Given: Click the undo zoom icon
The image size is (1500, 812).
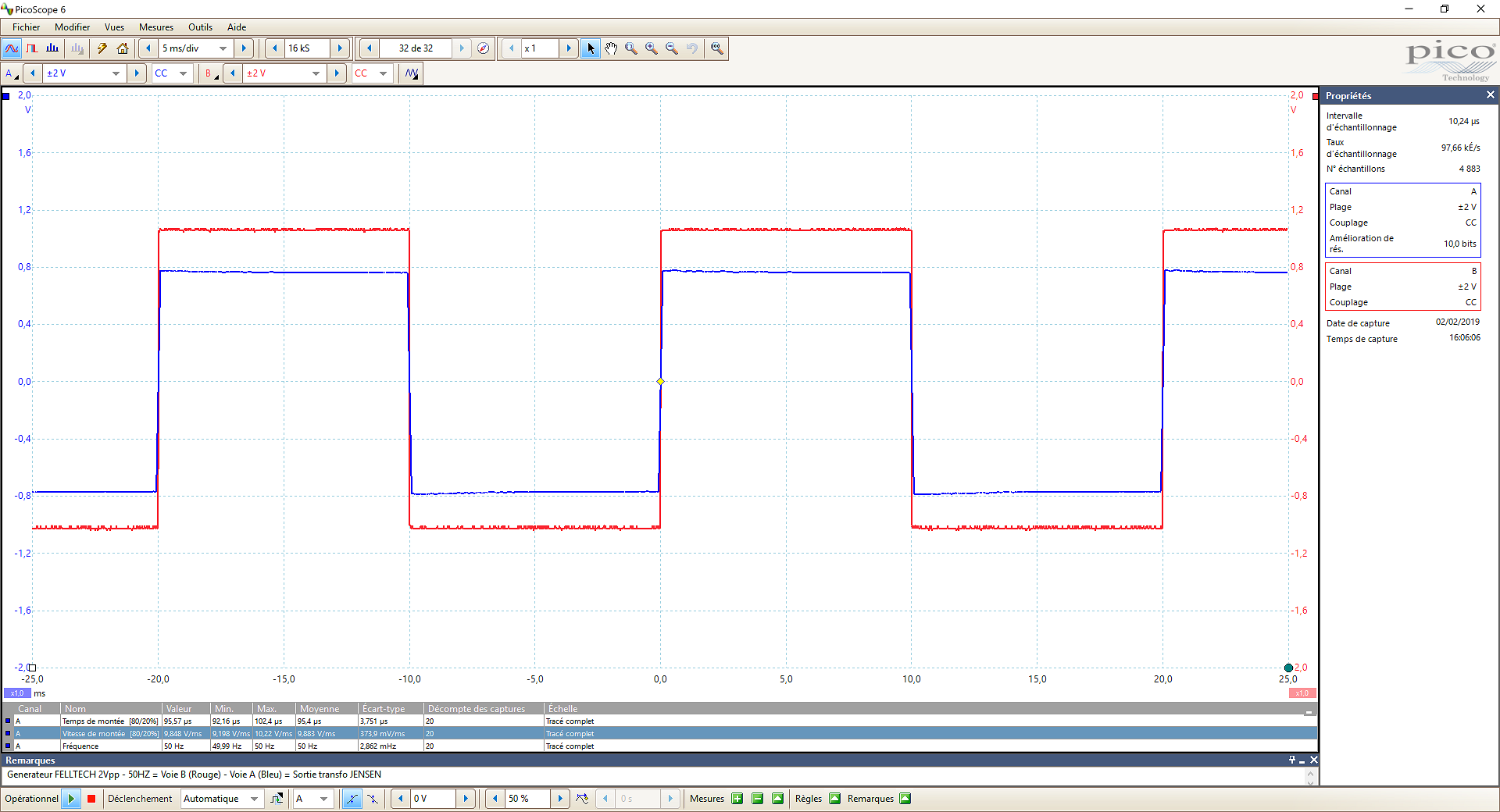Looking at the screenshot, I should pos(692,48).
